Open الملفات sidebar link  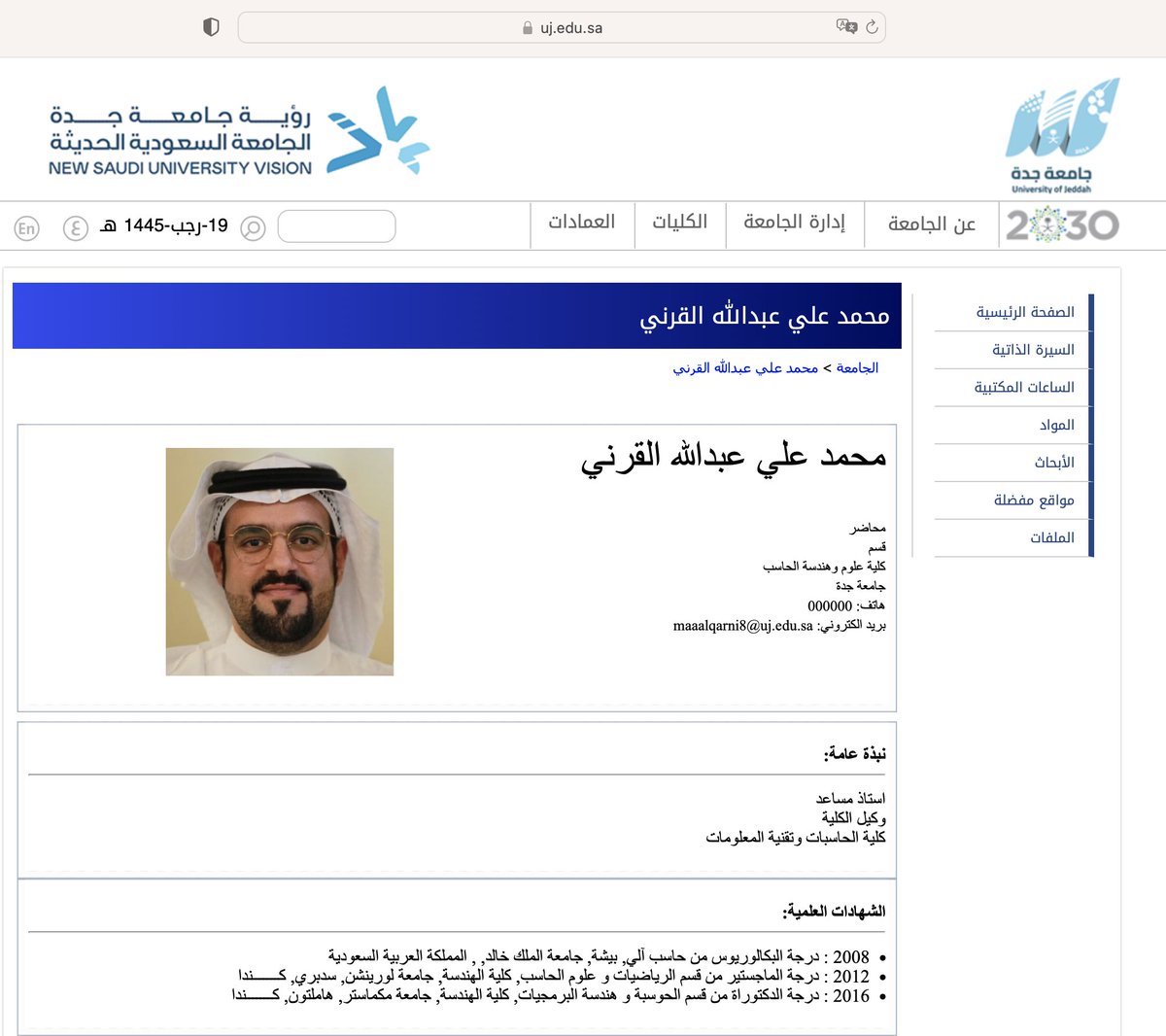[1052, 537]
